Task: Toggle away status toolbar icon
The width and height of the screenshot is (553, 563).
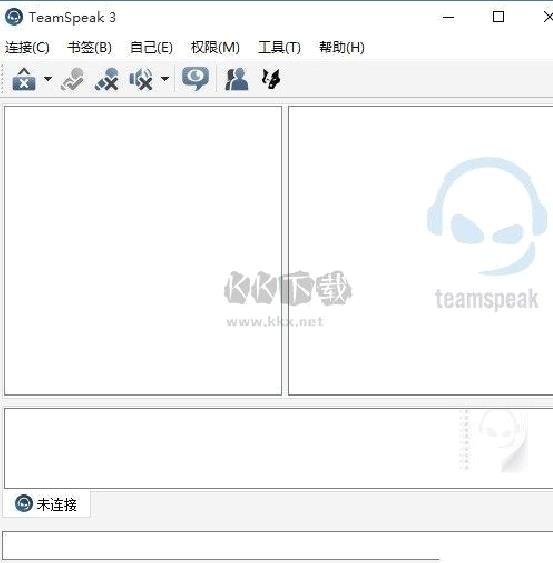Action: tap(72, 79)
